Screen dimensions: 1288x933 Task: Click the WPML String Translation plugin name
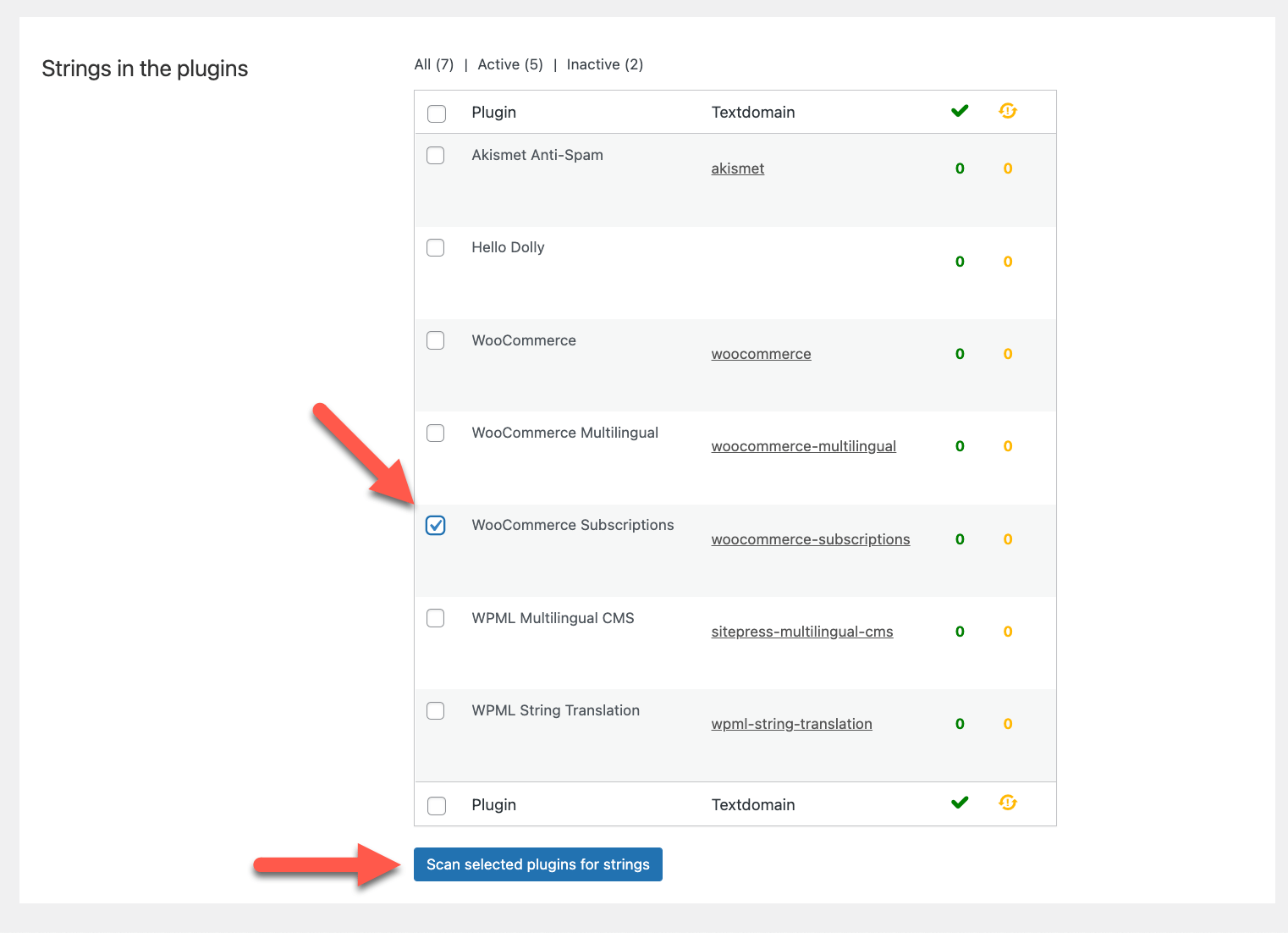point(556,710)
